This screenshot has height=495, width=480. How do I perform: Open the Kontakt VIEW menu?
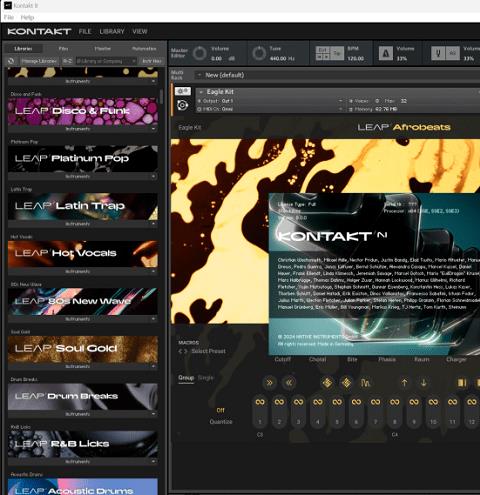[x=140, y=31]
